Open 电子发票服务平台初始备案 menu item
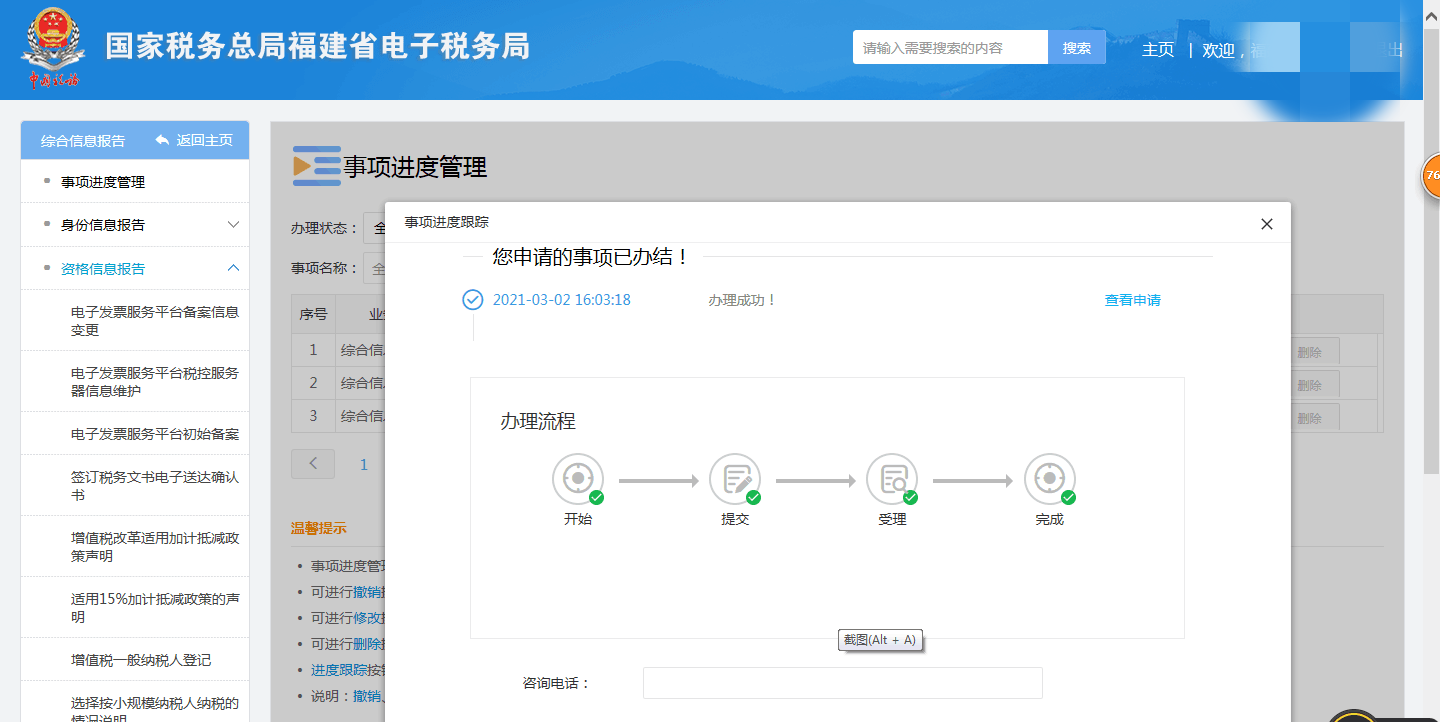This screenshot has height=722, width=1440. 155,434
